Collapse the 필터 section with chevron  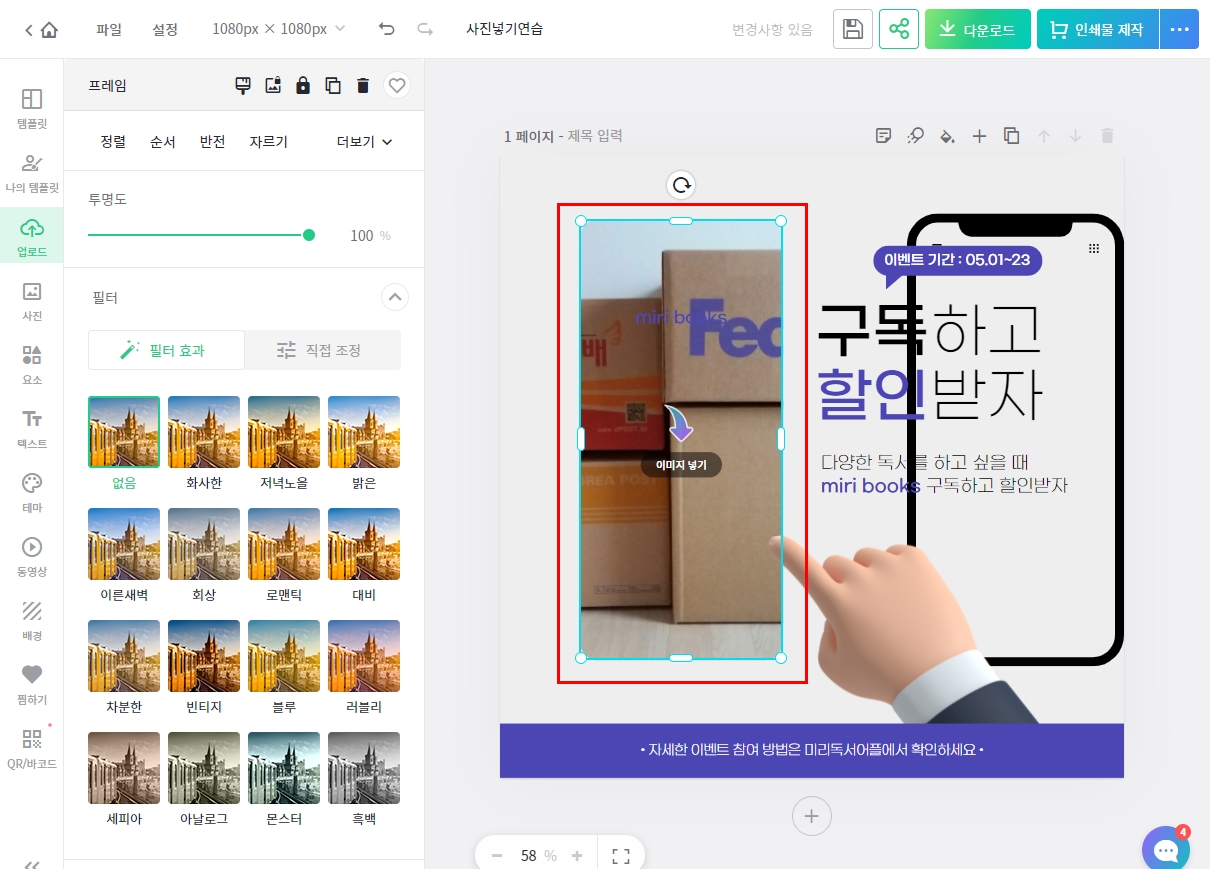click(394, 297)
